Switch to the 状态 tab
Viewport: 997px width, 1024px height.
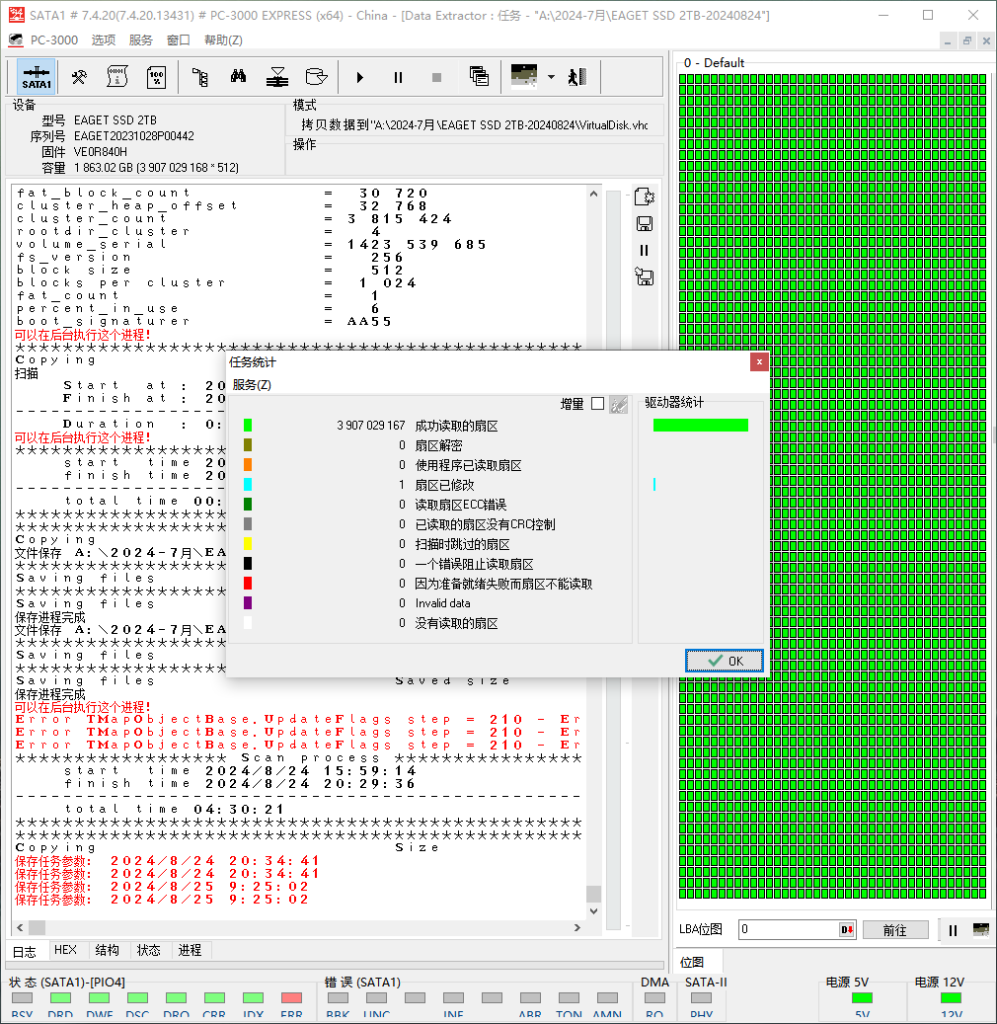tap(148, 950)
